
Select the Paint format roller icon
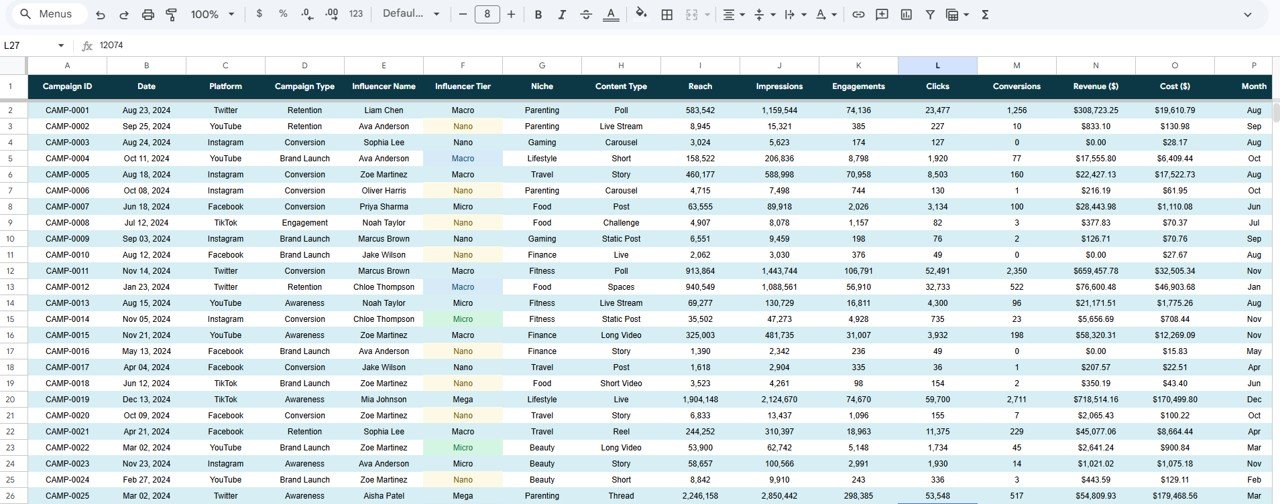171,15
